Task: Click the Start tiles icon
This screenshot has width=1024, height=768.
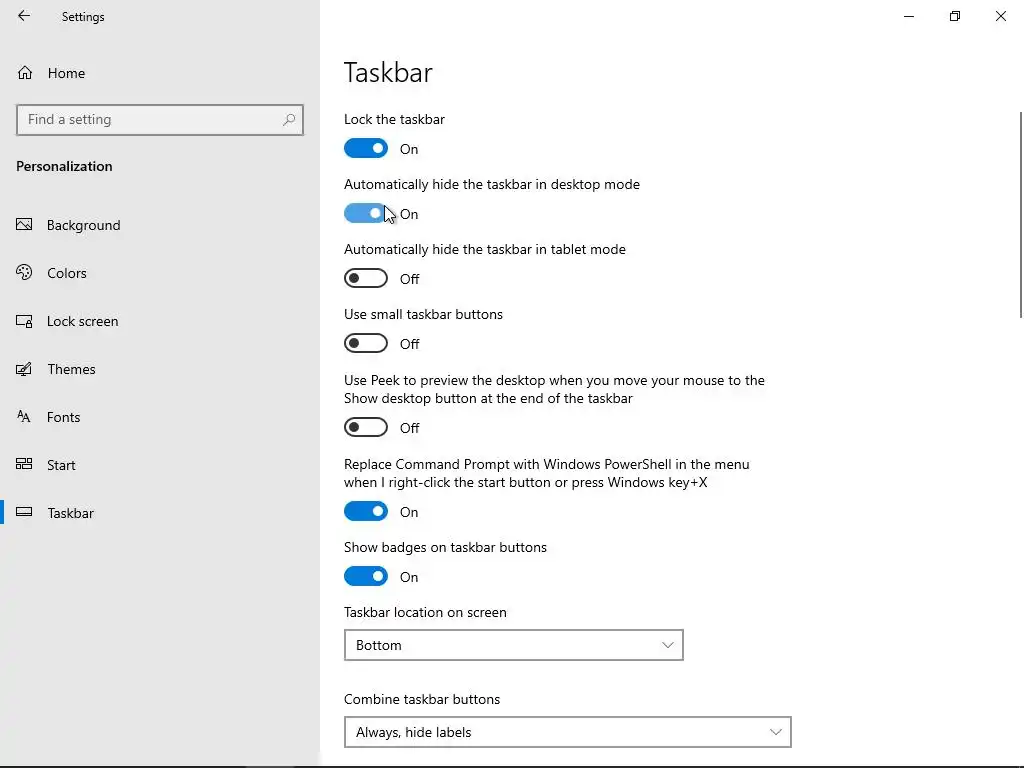Action: pyautogui.click(x=25, y=465)
